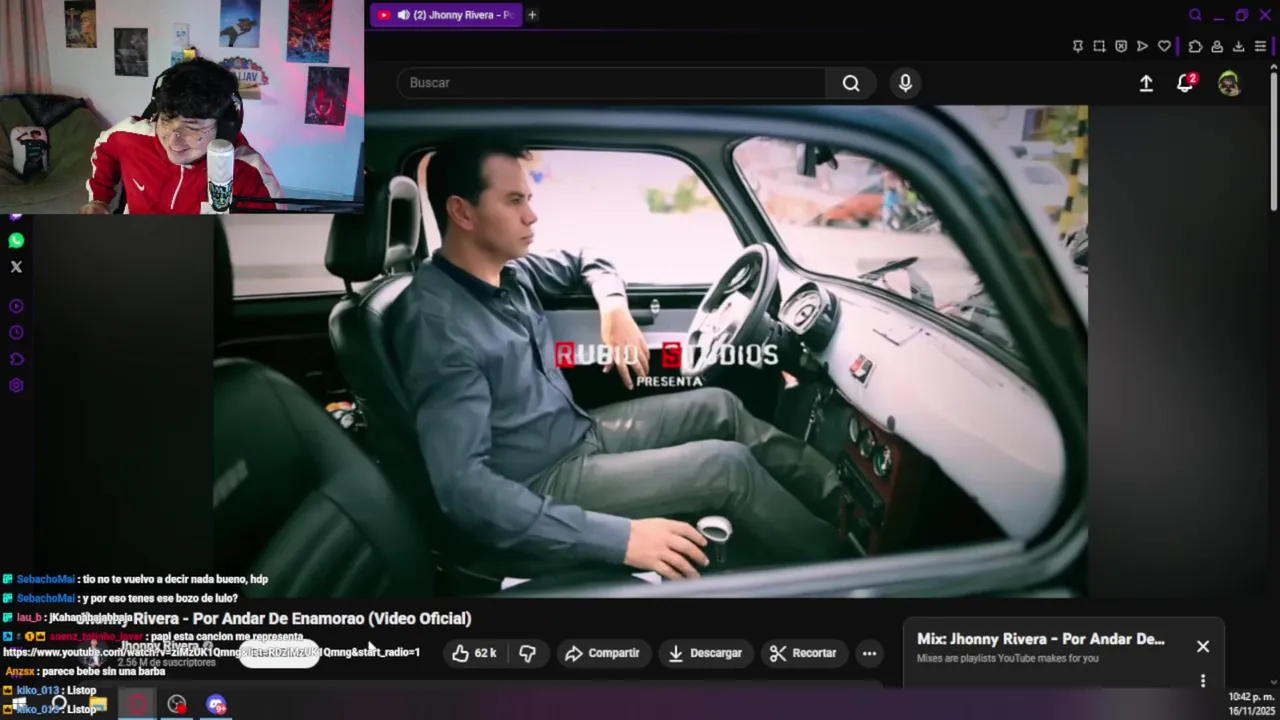Open the OBS Studio taskbar icon
1280x720 pixels.
tap(177, 705)
